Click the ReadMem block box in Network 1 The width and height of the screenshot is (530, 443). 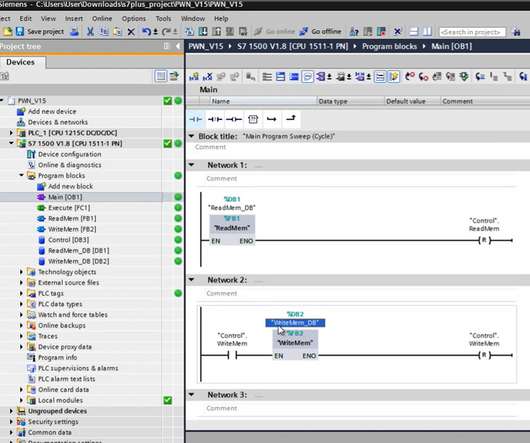232,229
